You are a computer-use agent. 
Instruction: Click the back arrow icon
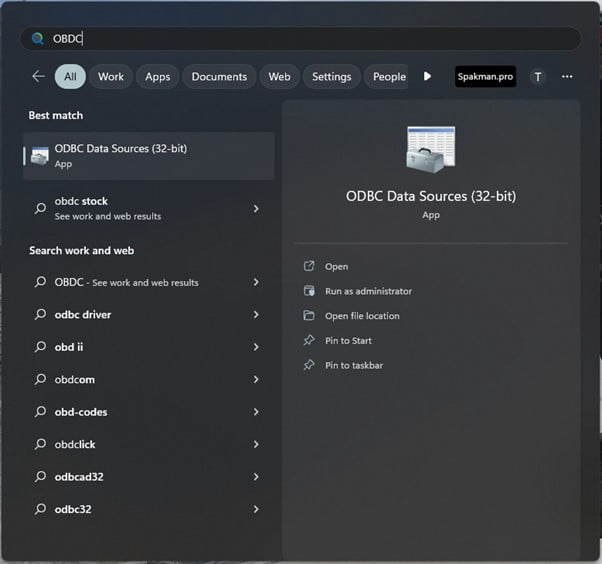tap(38, 76)
